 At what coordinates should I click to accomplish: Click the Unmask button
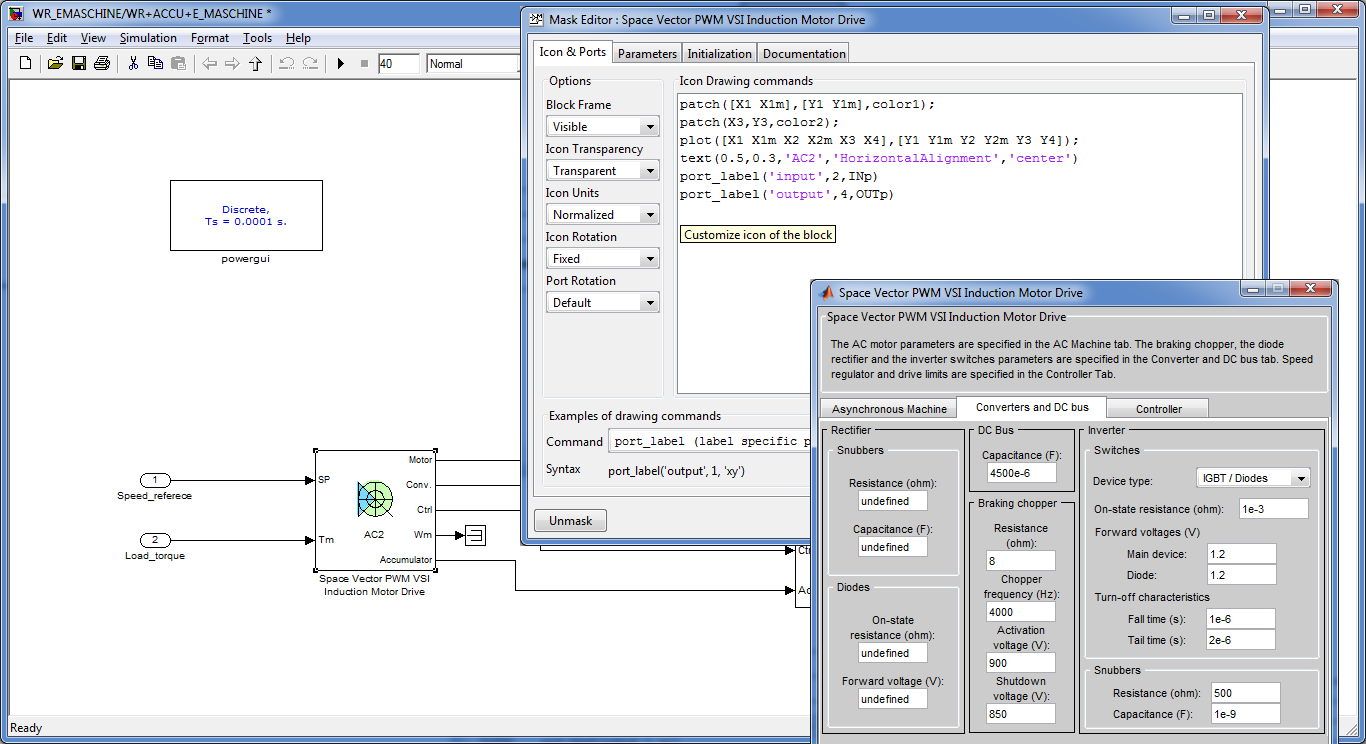pos(570,521)
